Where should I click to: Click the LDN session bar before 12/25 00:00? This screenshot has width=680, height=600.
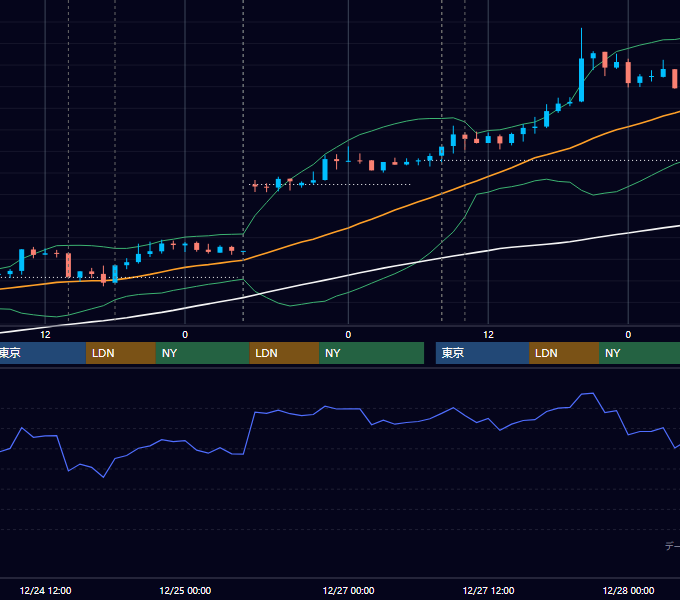click(121, 353)
